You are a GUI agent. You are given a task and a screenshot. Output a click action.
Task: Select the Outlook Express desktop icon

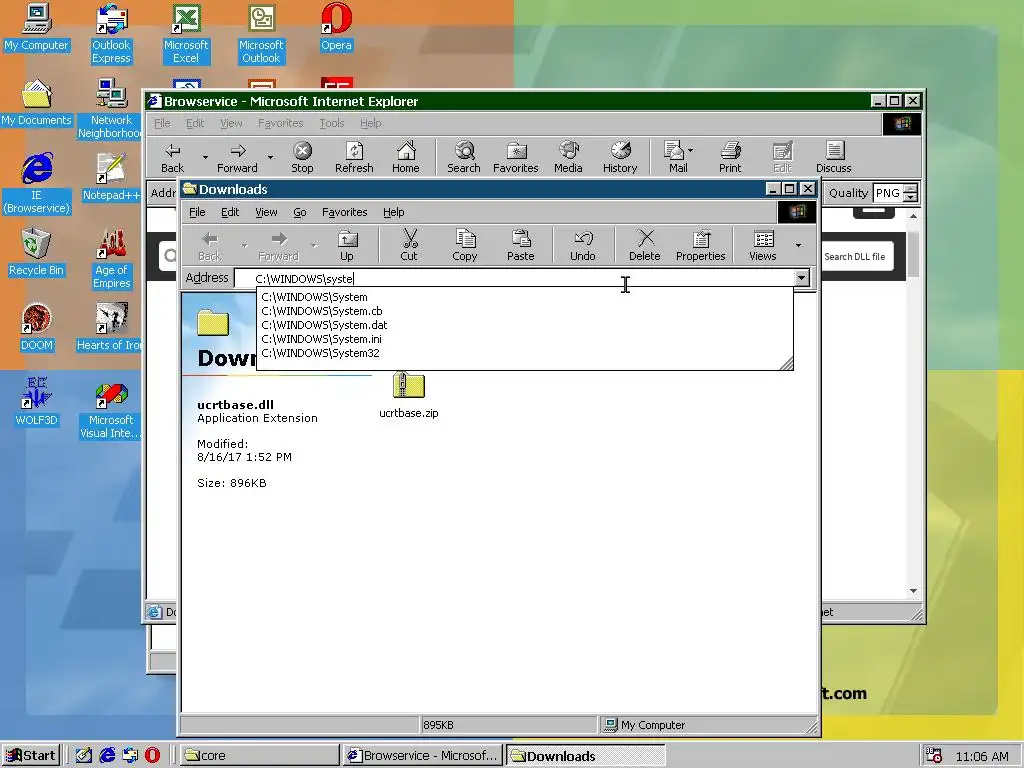coord(111,34)
